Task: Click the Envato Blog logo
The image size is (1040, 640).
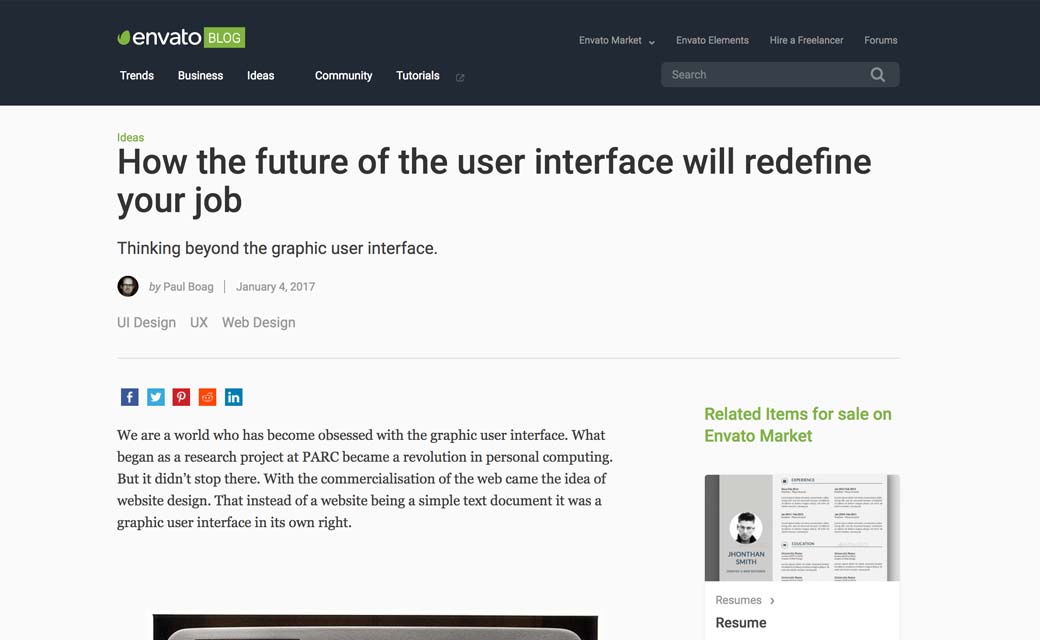Action: (181, 38)
